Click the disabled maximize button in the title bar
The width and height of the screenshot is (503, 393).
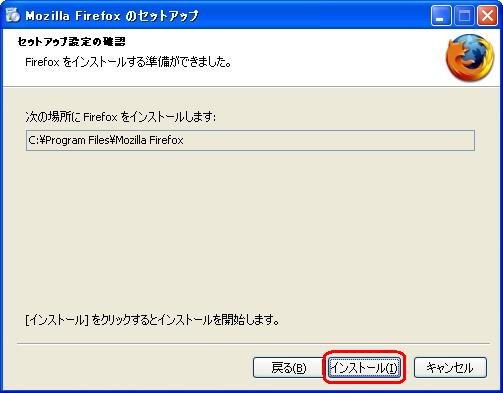tap(464, 16)
